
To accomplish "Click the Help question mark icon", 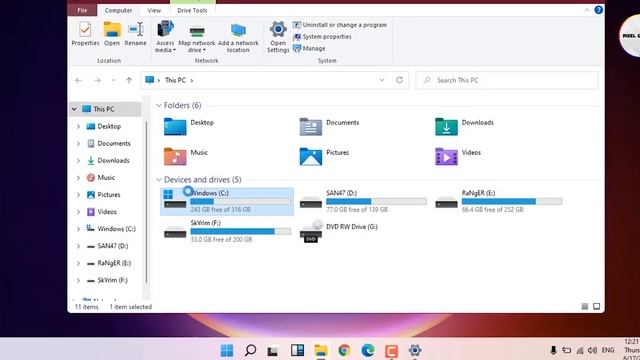I will [x=598, y=10].
